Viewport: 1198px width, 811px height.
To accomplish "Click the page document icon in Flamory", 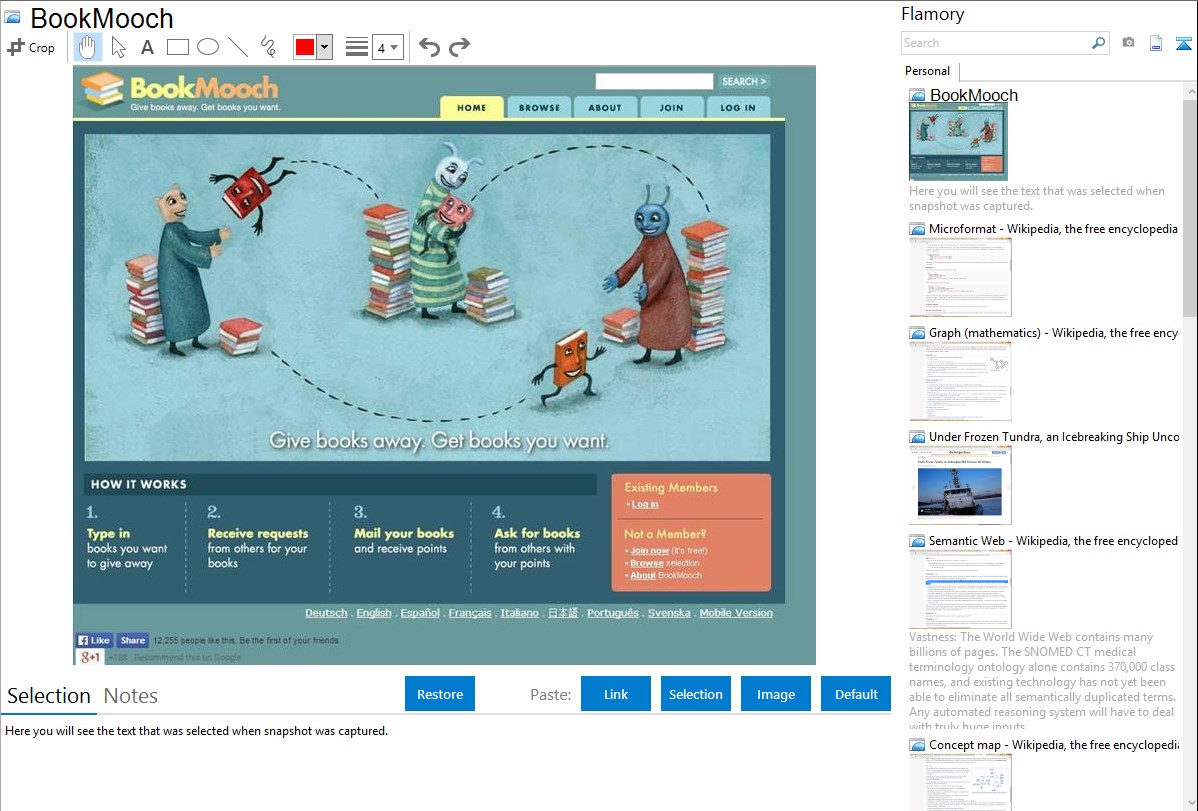I will point(1156,43).
